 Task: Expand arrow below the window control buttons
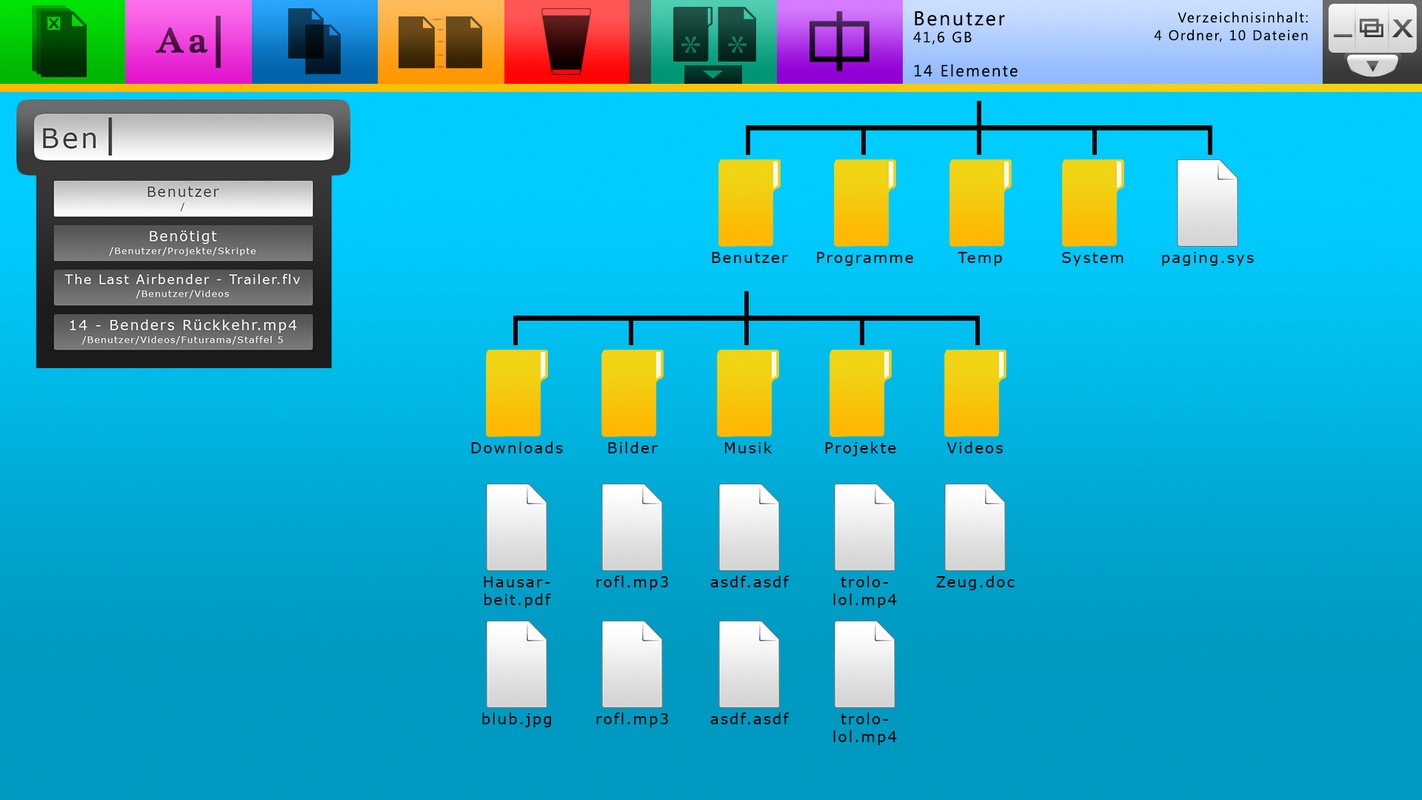point(1372,66)
